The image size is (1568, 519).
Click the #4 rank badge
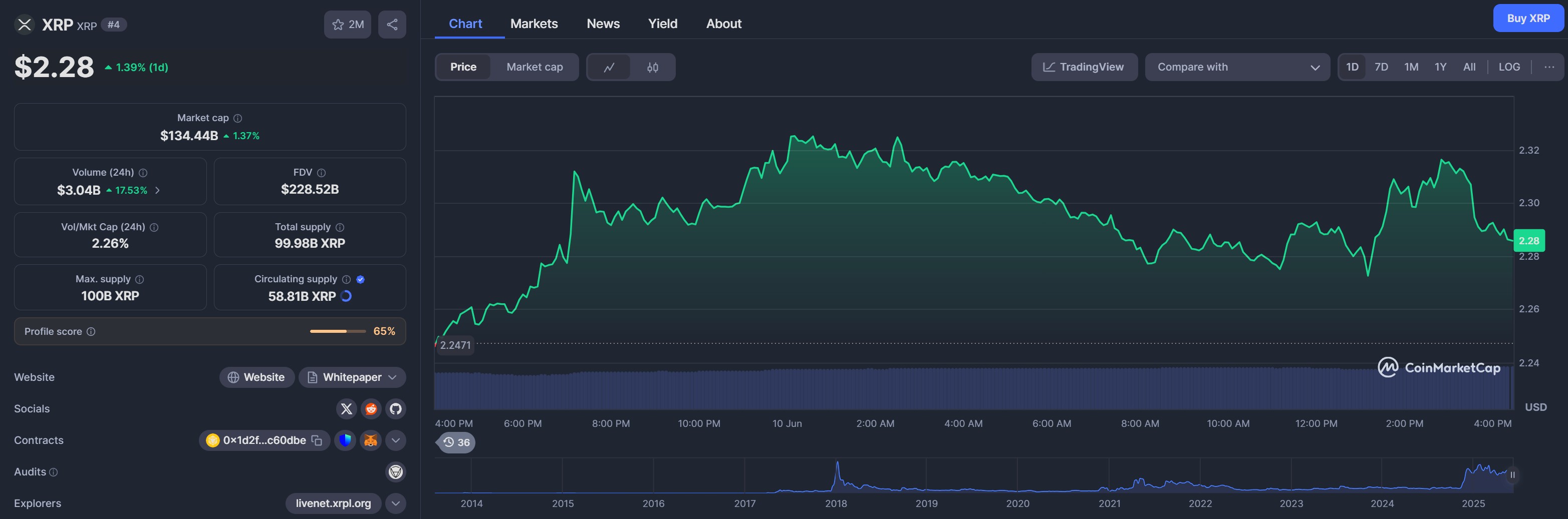coord(114,25)
